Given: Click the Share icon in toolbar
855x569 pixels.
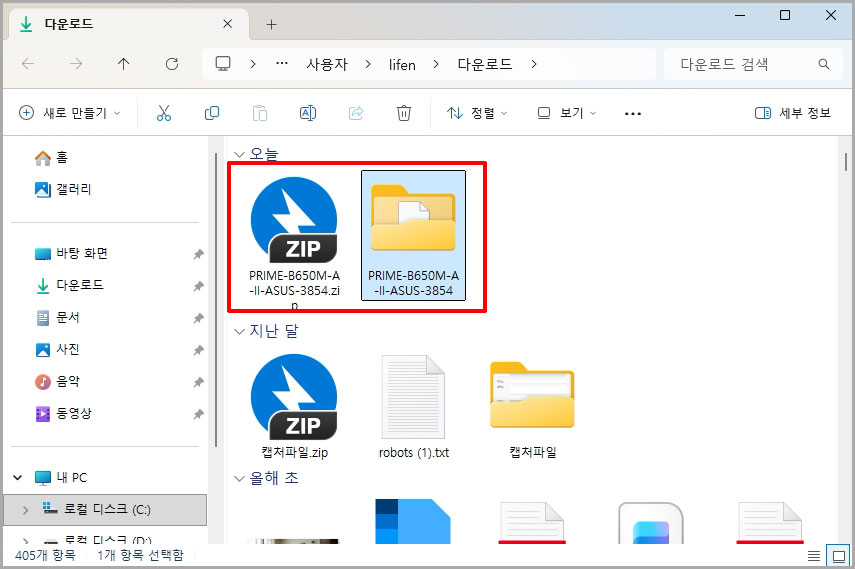Looking at the screenshot, I should (x=356, y=113).
